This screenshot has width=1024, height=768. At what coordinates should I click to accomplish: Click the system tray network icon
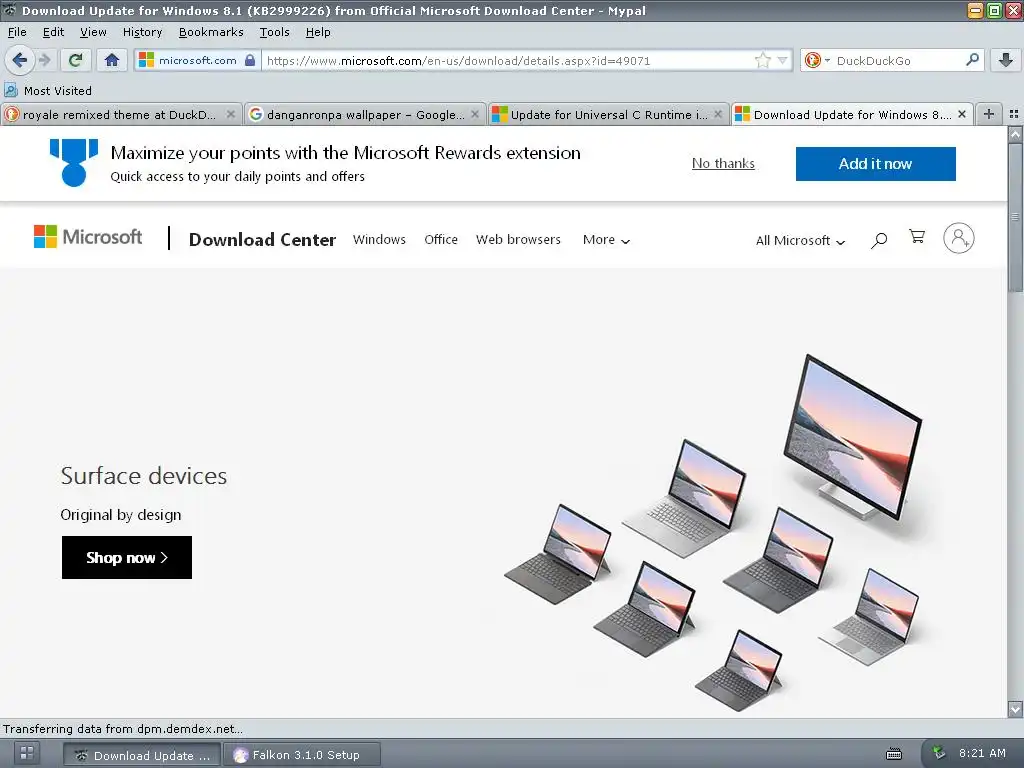click(938, 753)
